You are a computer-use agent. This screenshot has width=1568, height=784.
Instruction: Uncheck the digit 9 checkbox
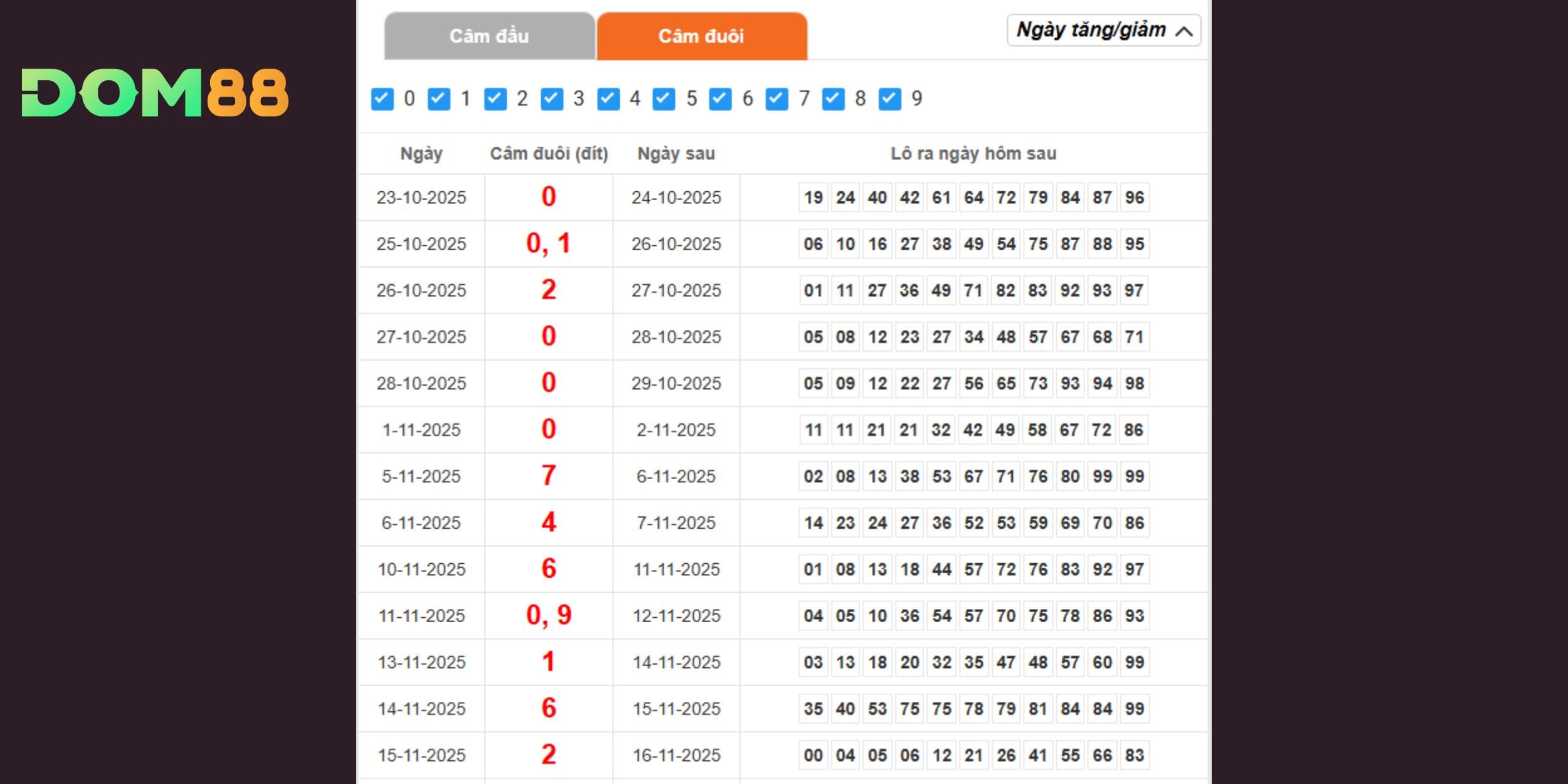coord(889,99)
